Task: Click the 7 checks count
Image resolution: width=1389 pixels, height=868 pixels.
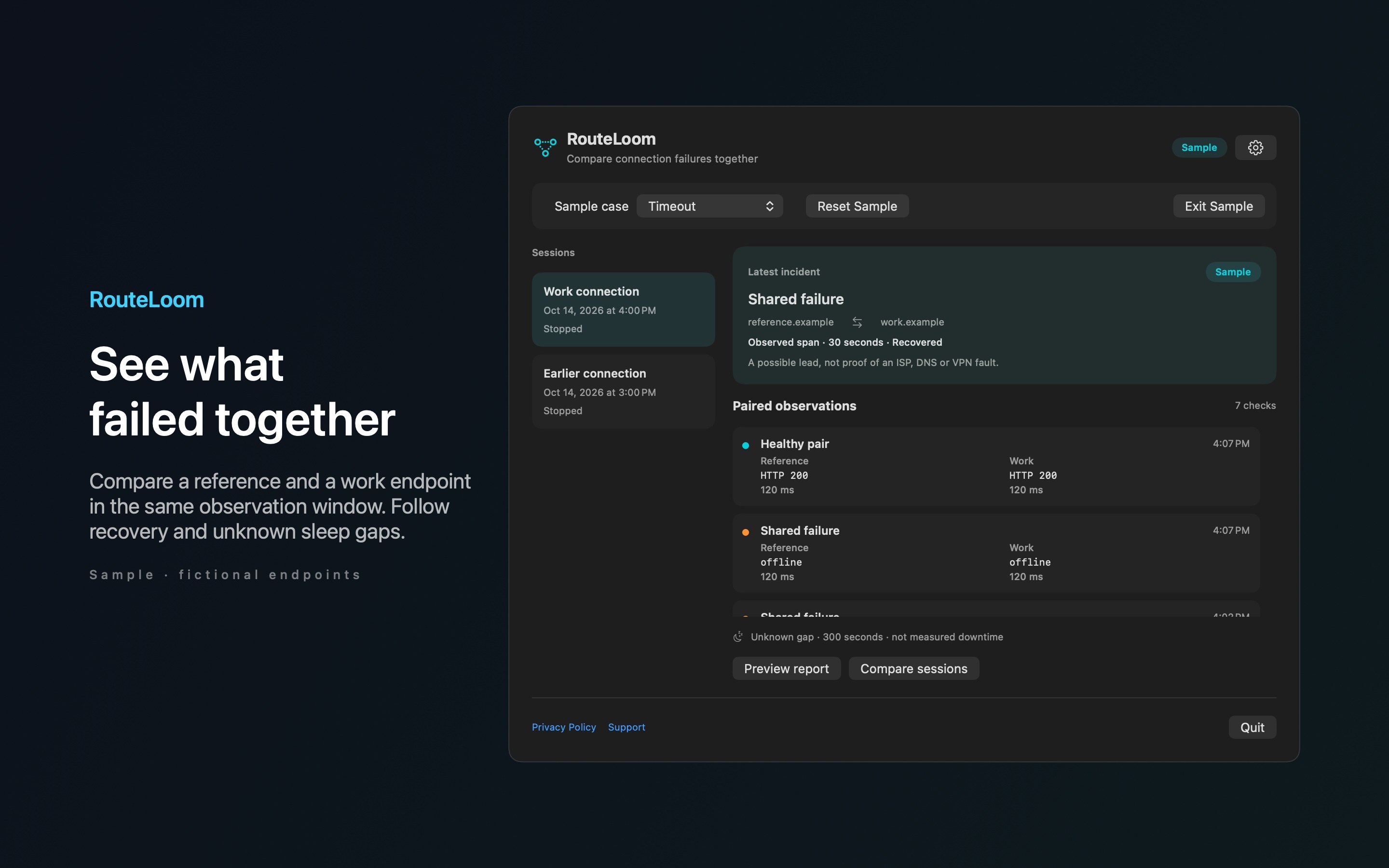Action: (1255, 405)
